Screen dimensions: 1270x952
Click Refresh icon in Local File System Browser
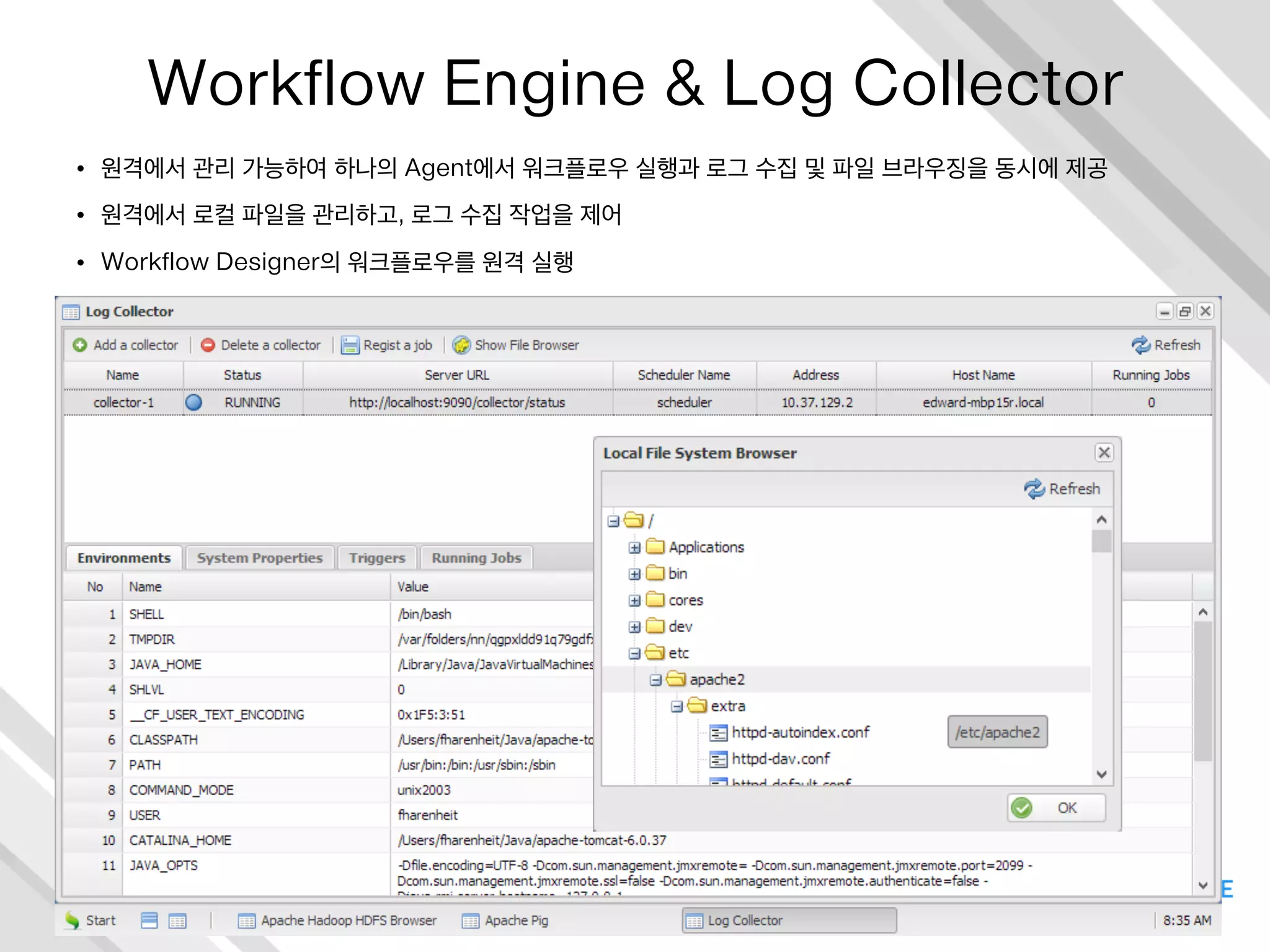pos(1034,489)
